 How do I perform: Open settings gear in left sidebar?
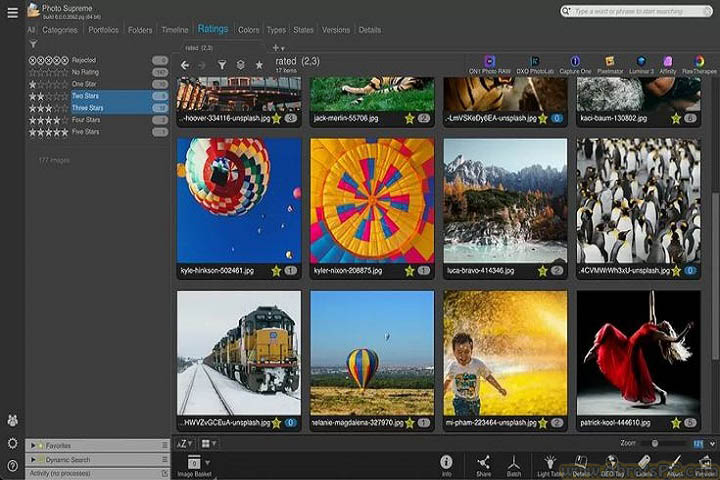click(x=13, y=443)
